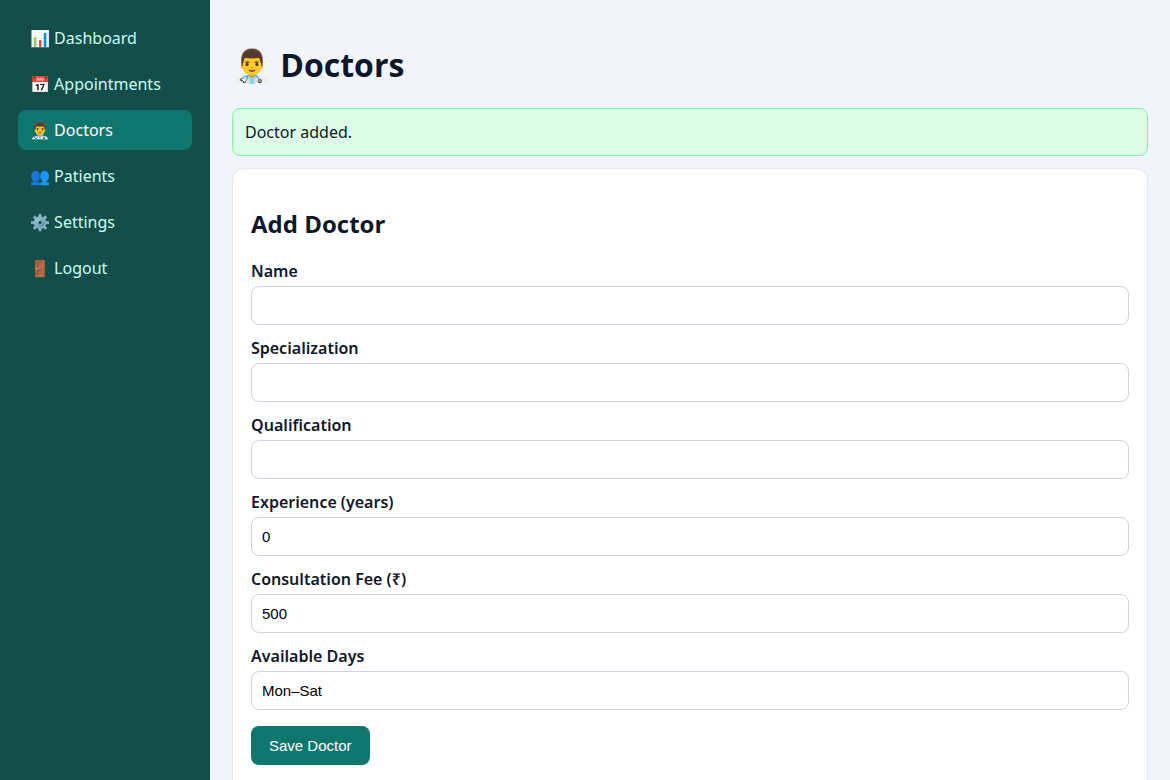This screenshot has height=780, width=1170.
Task: Click the 'Name' field label
Action: click(x=275, y=271)
